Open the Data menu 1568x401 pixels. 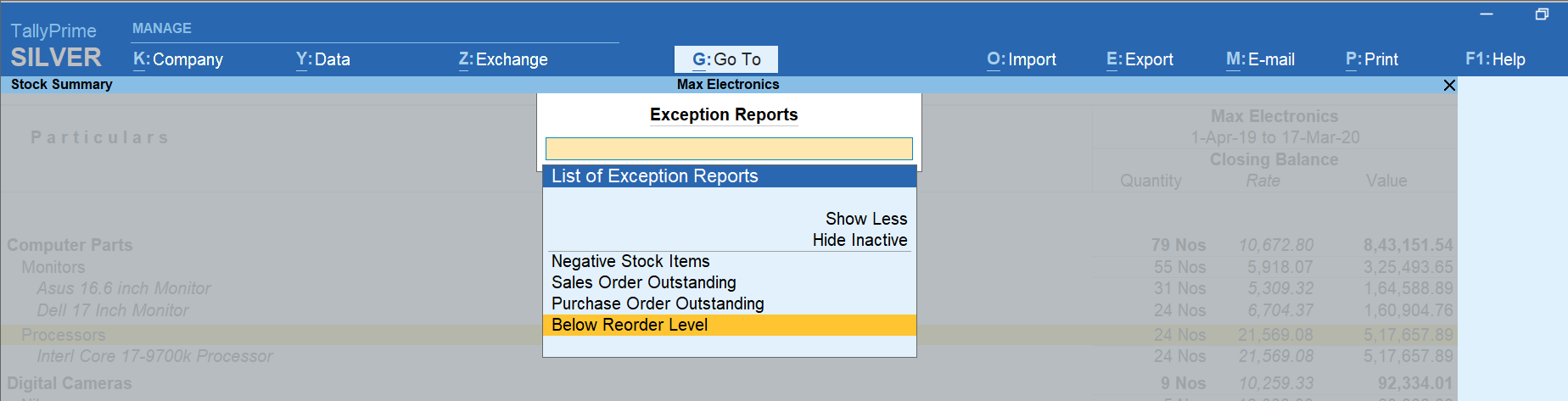coord(322,59)
